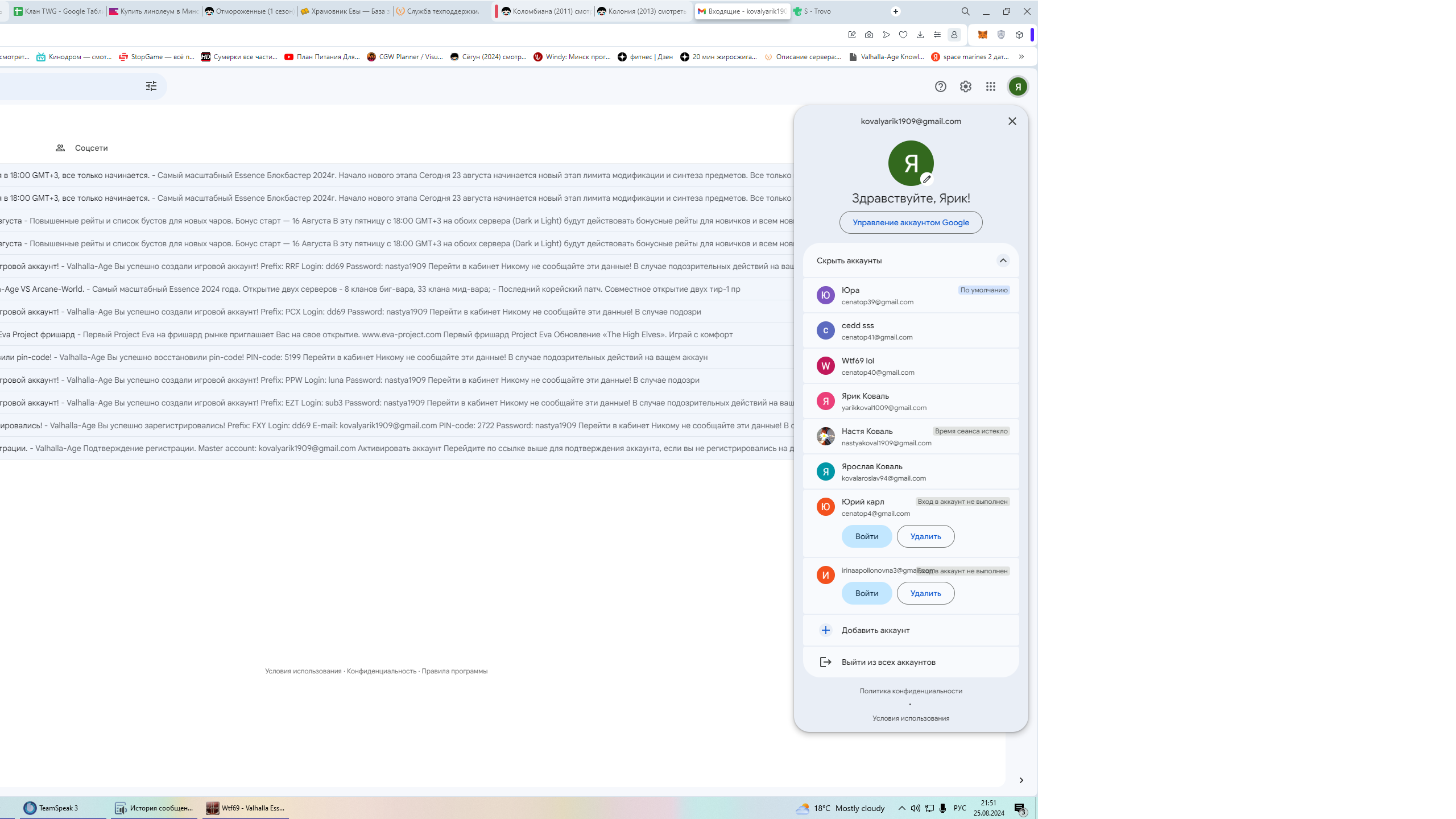
Task: Close the account panel with the X
Action: (x=1012, y=121)
